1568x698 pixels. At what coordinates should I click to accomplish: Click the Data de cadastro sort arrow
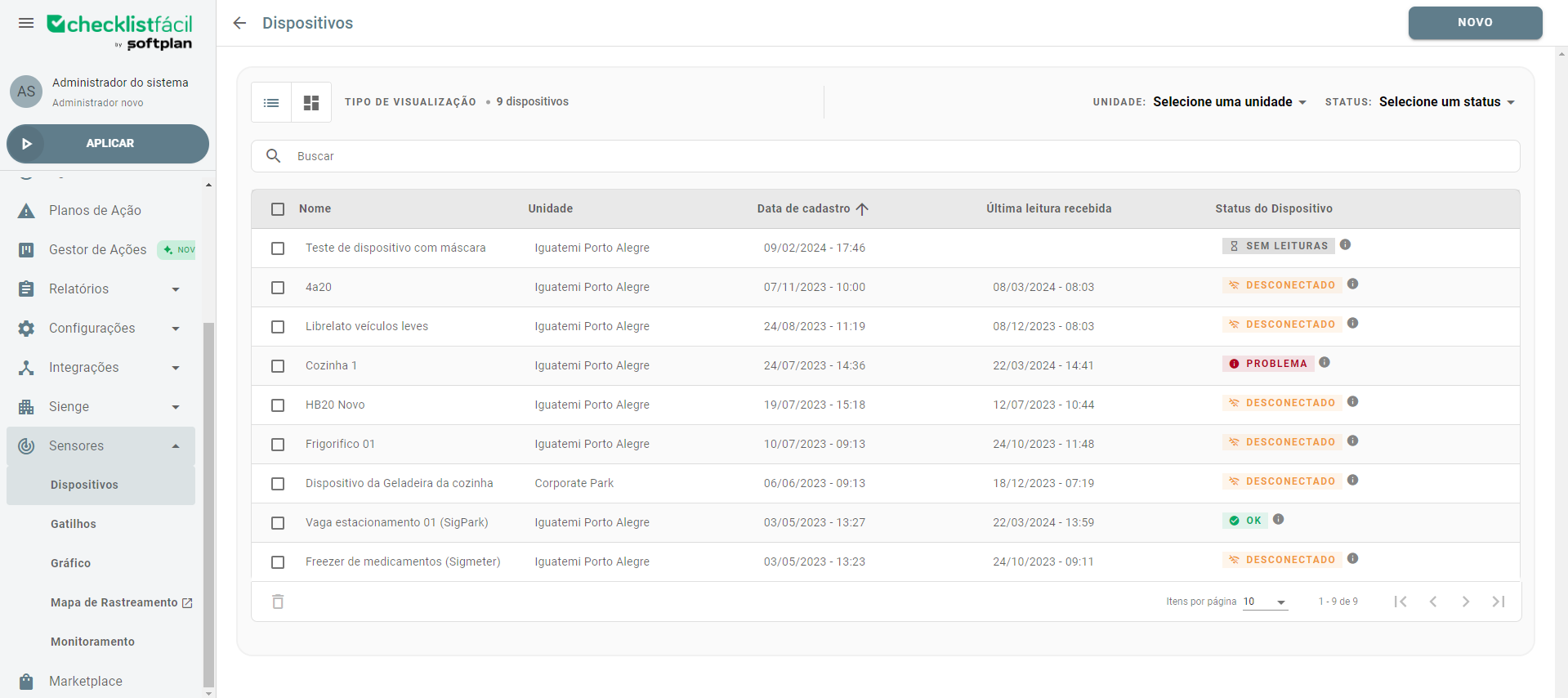pyautogui.click(x=862, y=208)
